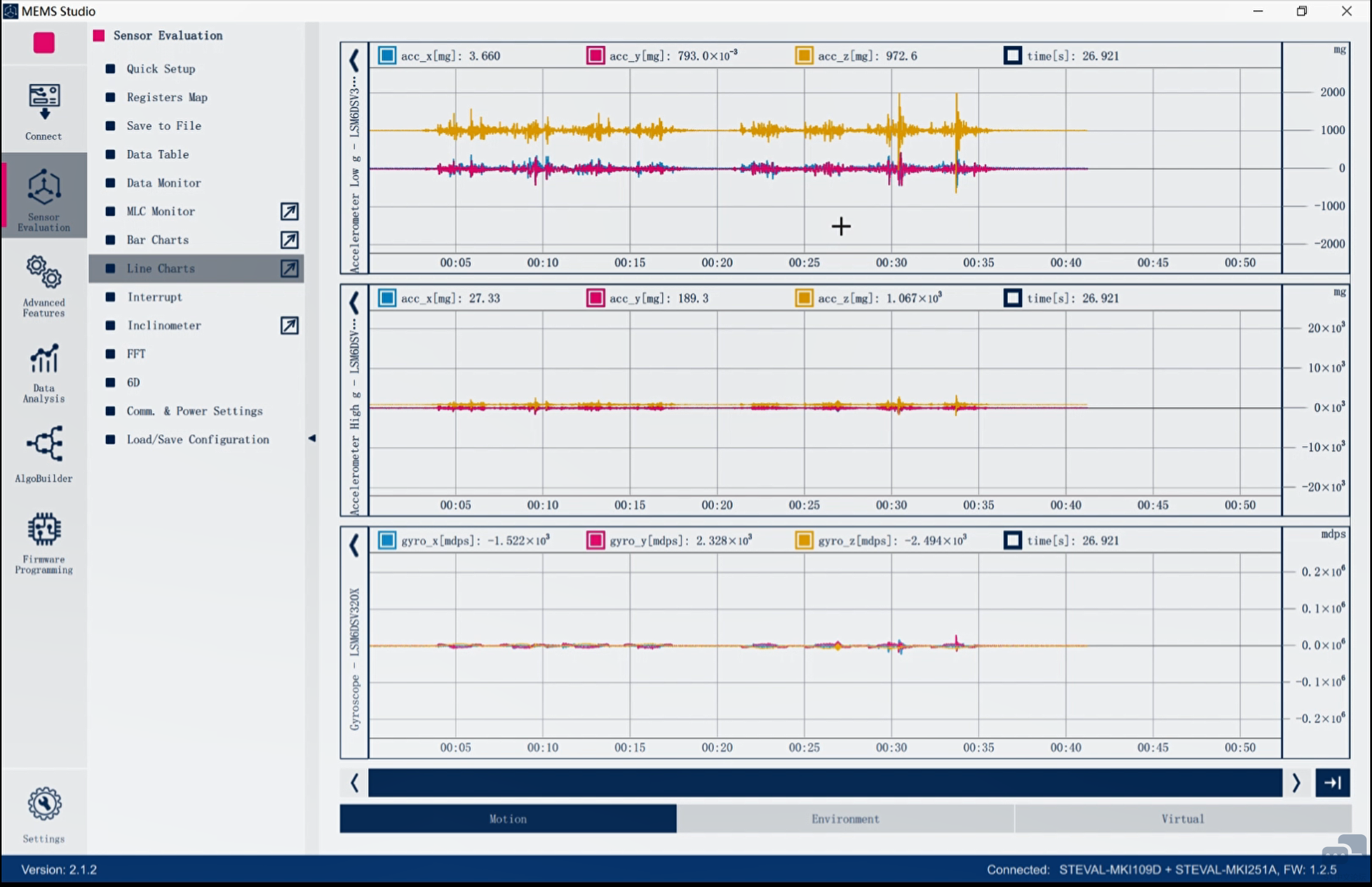Viewport: 1372px width, 887px height.
Task: Toggle the acc_z series in Low g chart
Action: (804, 56)
